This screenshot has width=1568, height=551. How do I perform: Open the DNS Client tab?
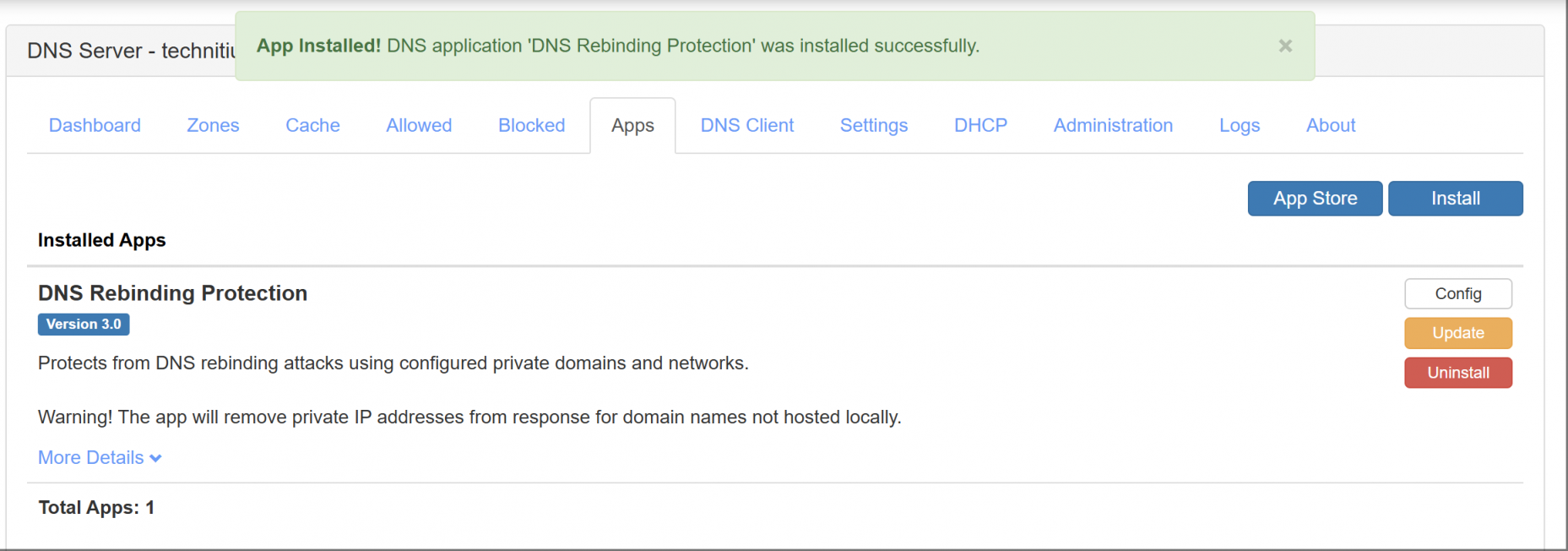tap(746, 125)
